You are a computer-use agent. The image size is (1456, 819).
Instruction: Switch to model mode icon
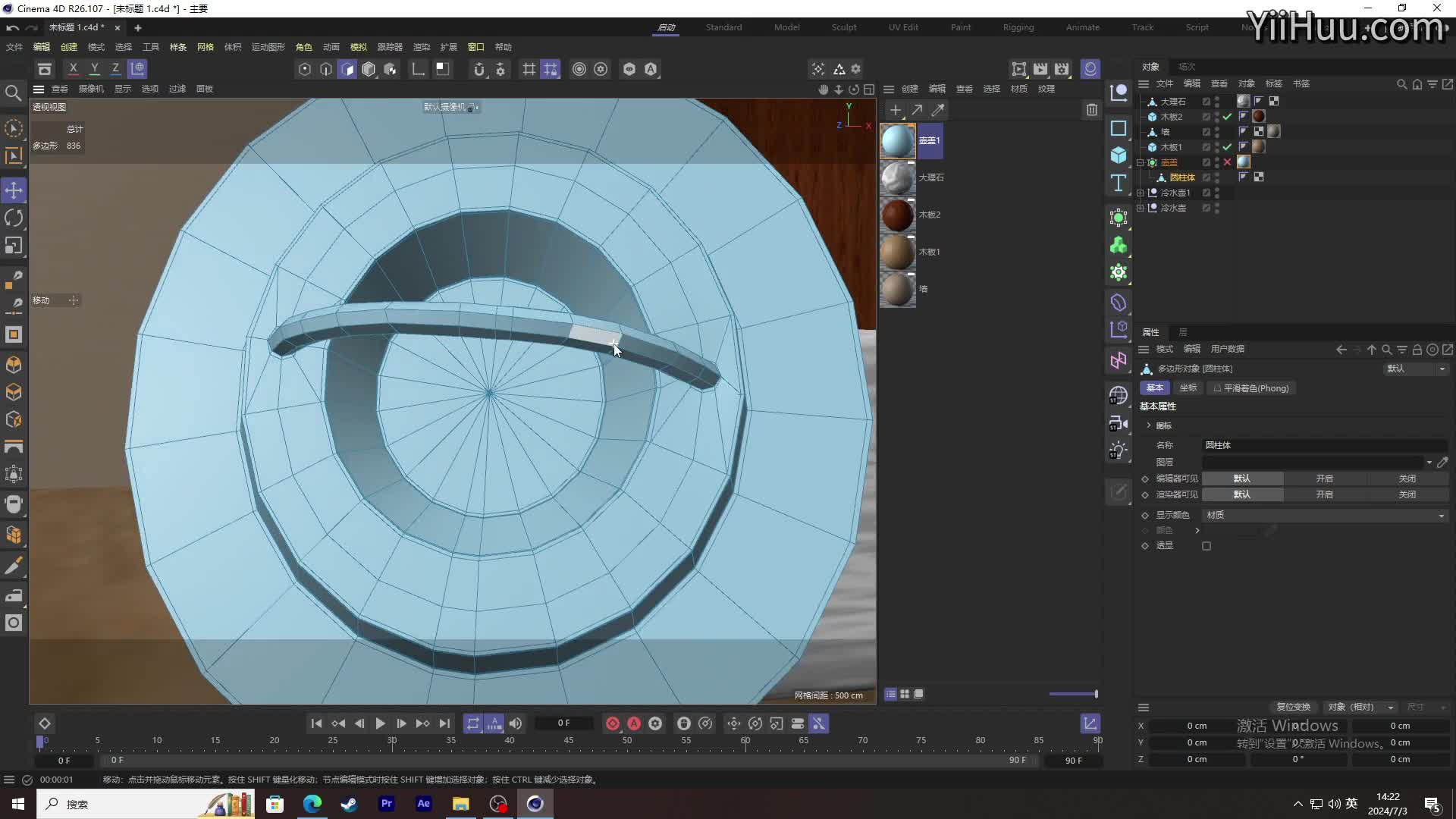(x=369, y=69)
